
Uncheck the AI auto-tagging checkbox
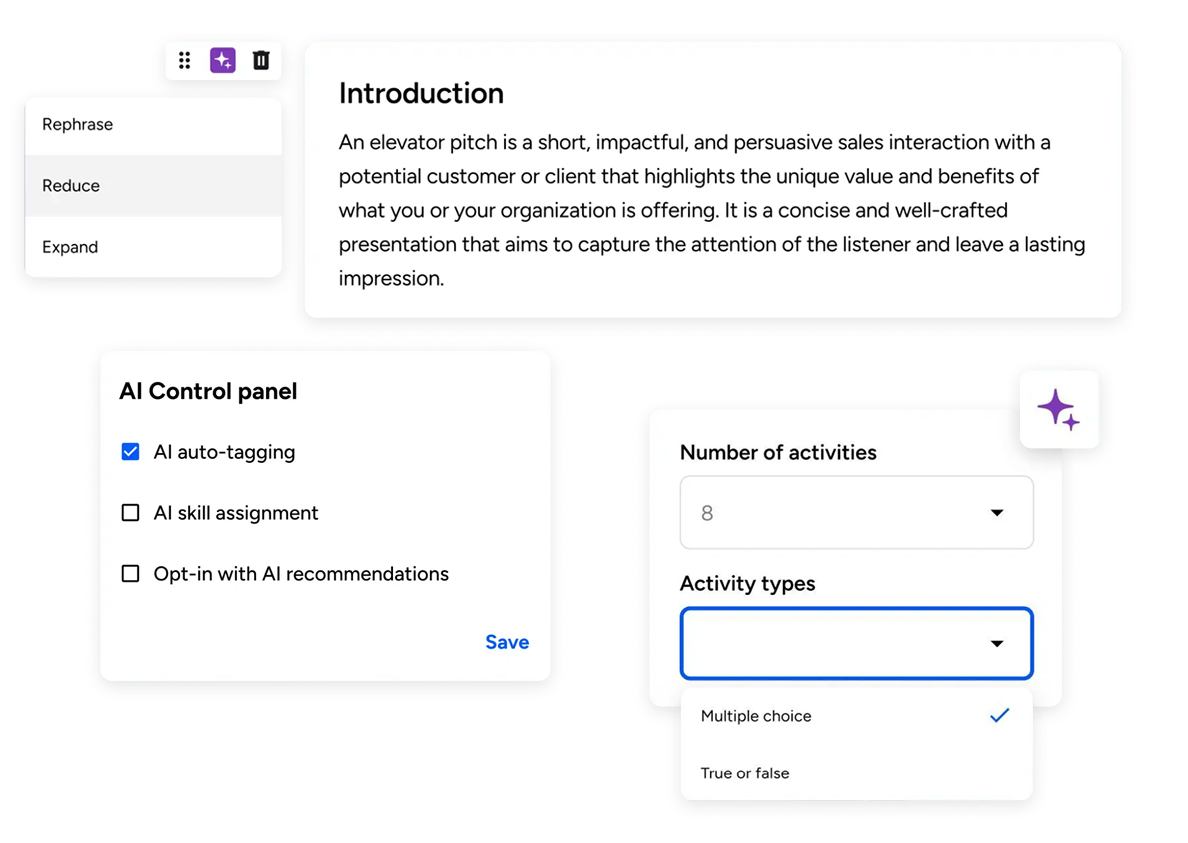(x=130, y=452)
